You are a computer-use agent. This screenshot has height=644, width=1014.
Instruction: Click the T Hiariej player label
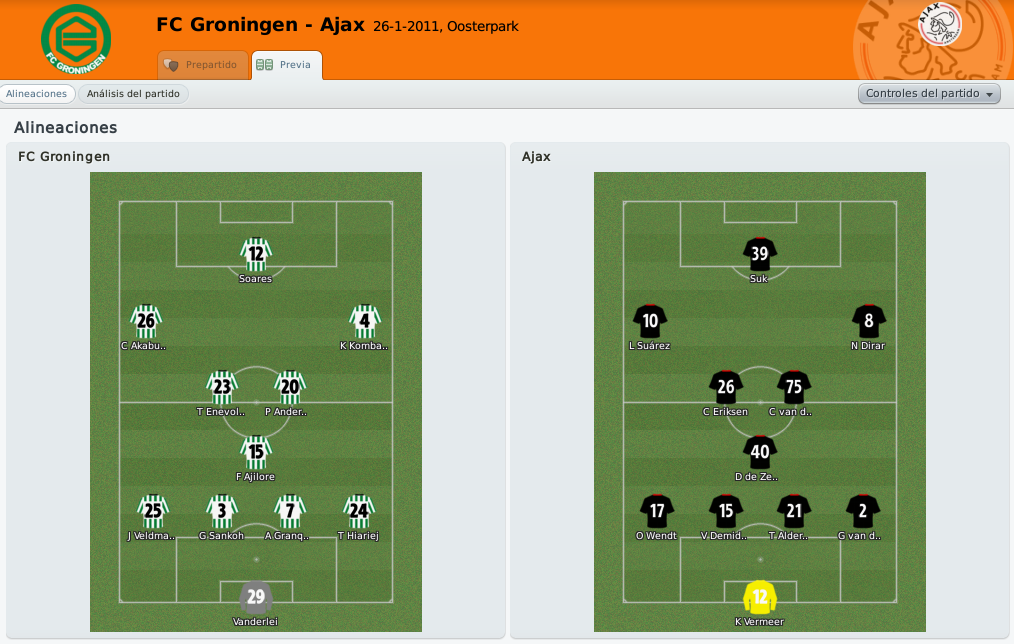point(358,536)
